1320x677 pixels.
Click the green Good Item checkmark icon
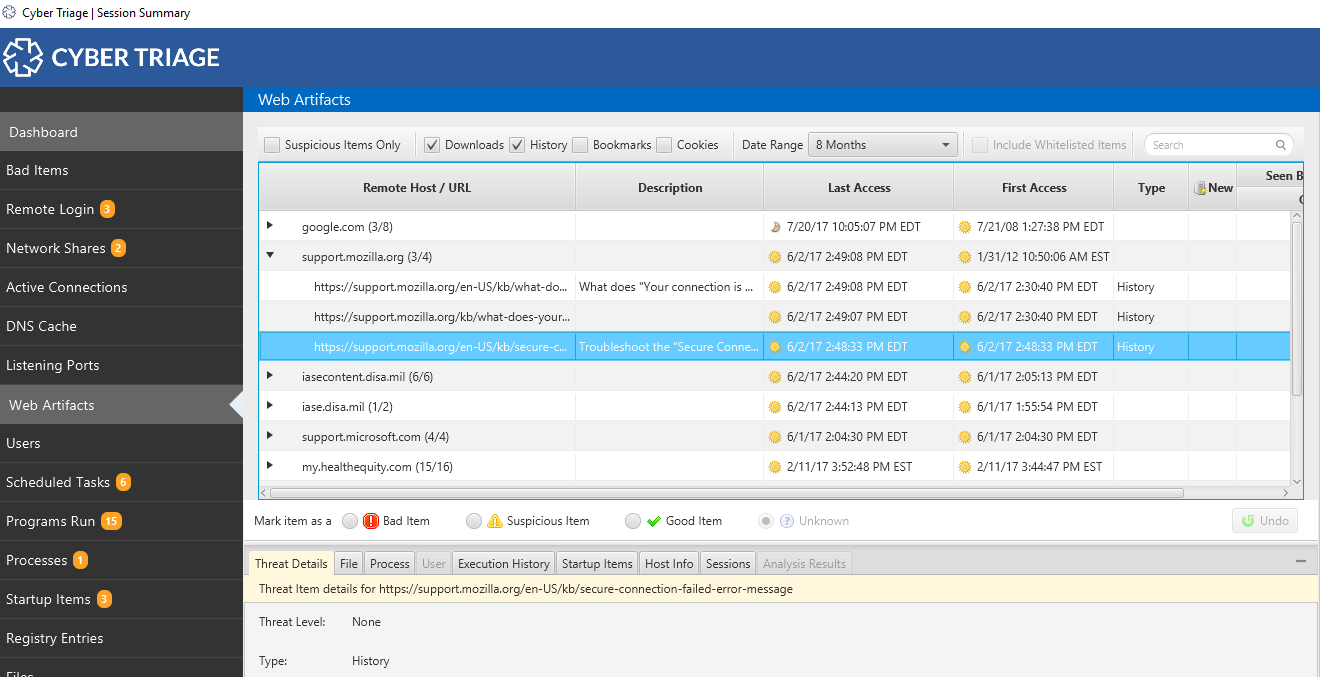tap(654, 521)
